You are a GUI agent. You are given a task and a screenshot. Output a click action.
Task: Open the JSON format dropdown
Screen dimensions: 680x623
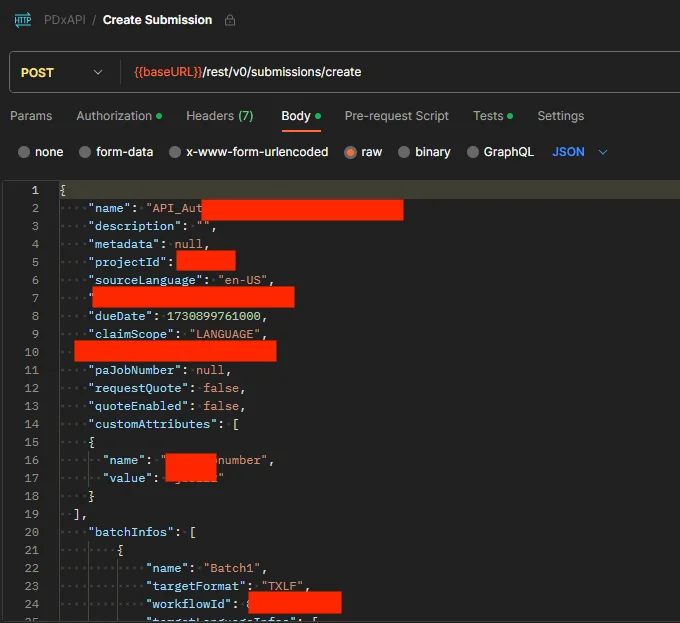point(579,152)
